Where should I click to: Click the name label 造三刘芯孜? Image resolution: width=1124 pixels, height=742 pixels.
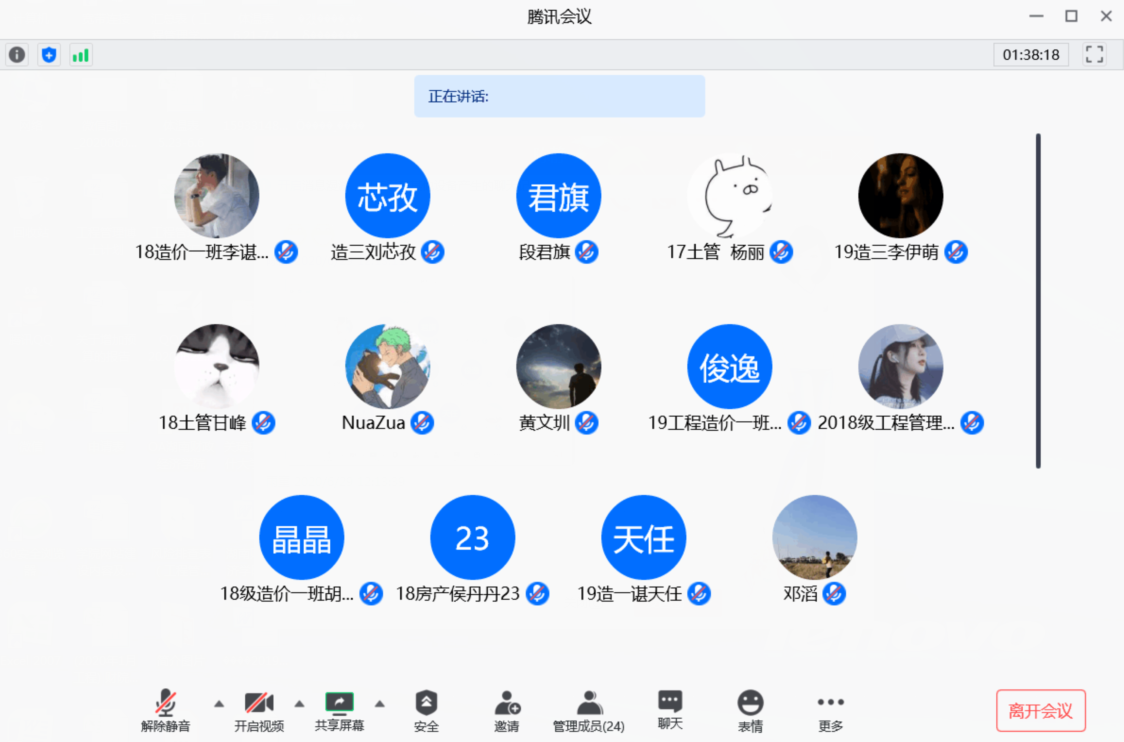pos(373,252)
